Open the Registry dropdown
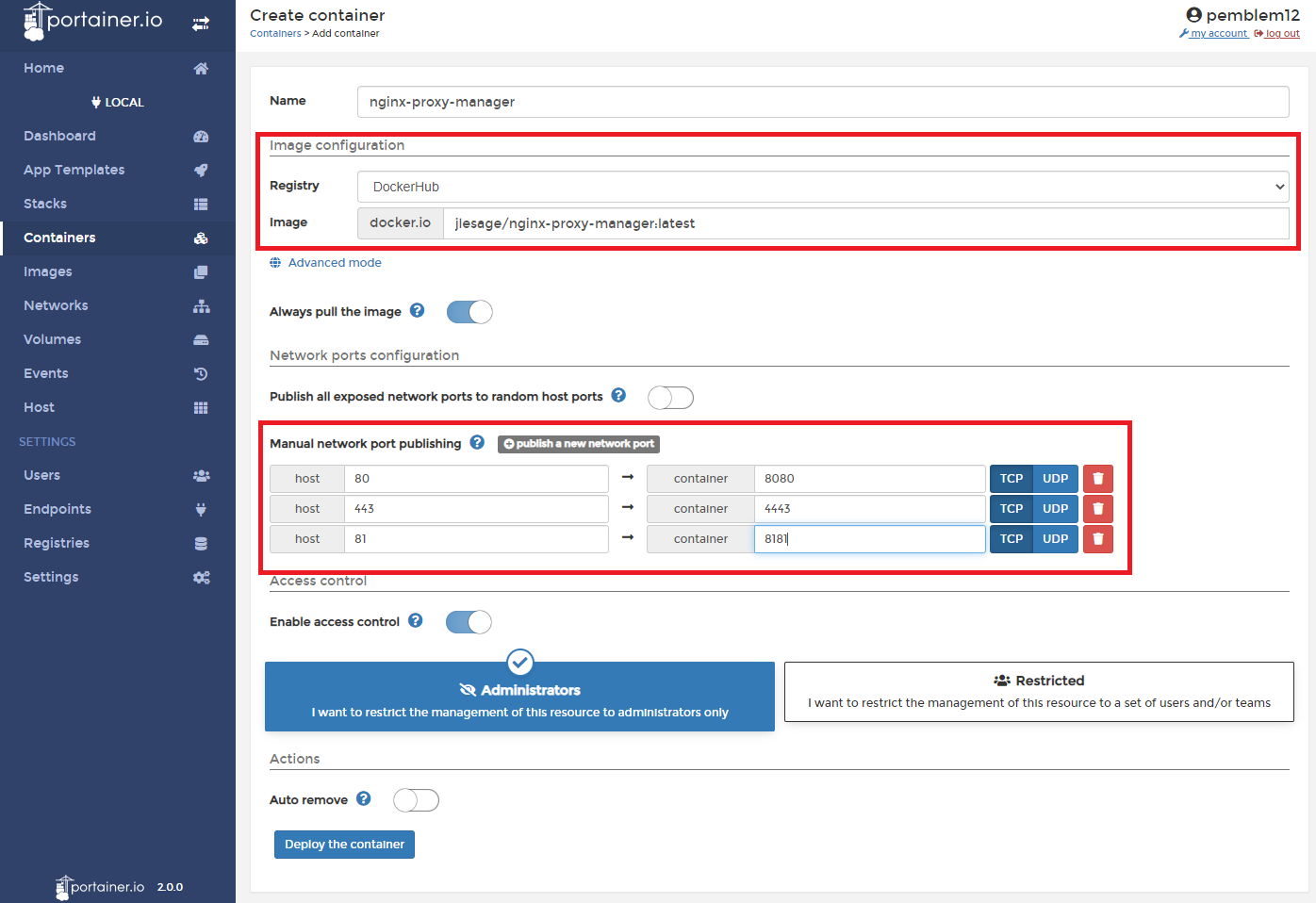Screen dimensions: 1316x903 click(822, 187)
